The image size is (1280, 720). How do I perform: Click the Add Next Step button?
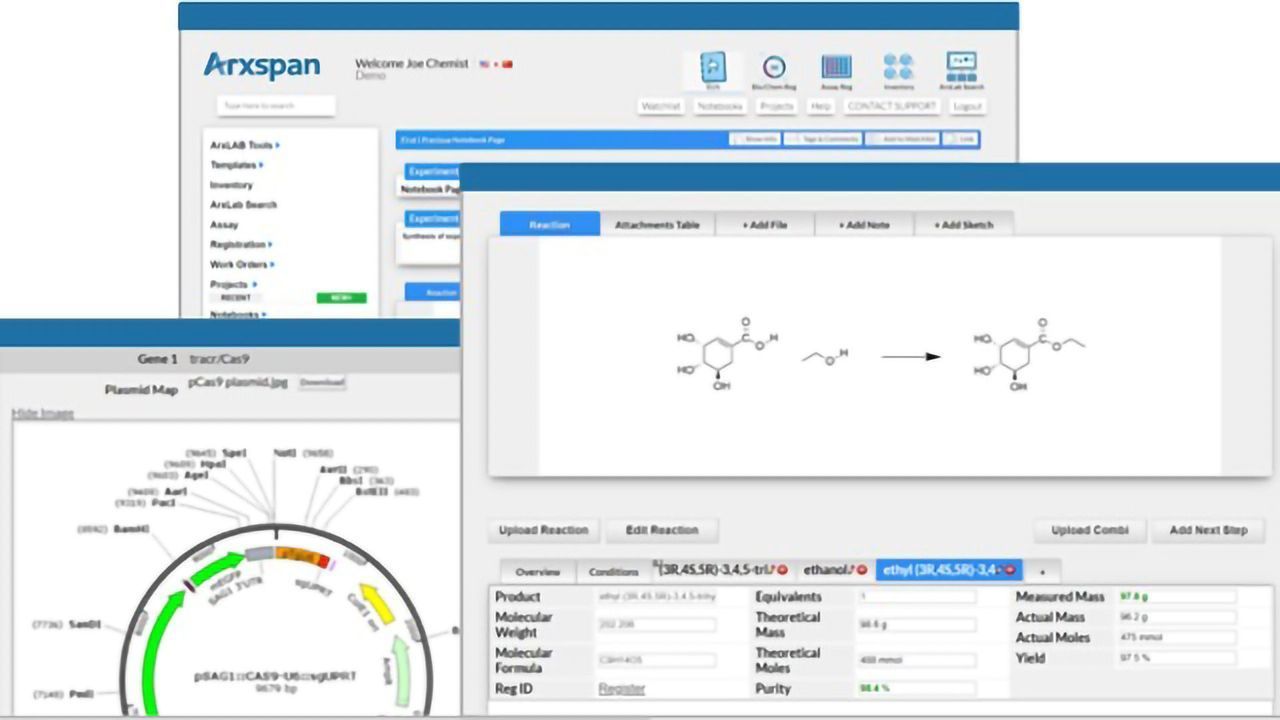coord(1208,530)
